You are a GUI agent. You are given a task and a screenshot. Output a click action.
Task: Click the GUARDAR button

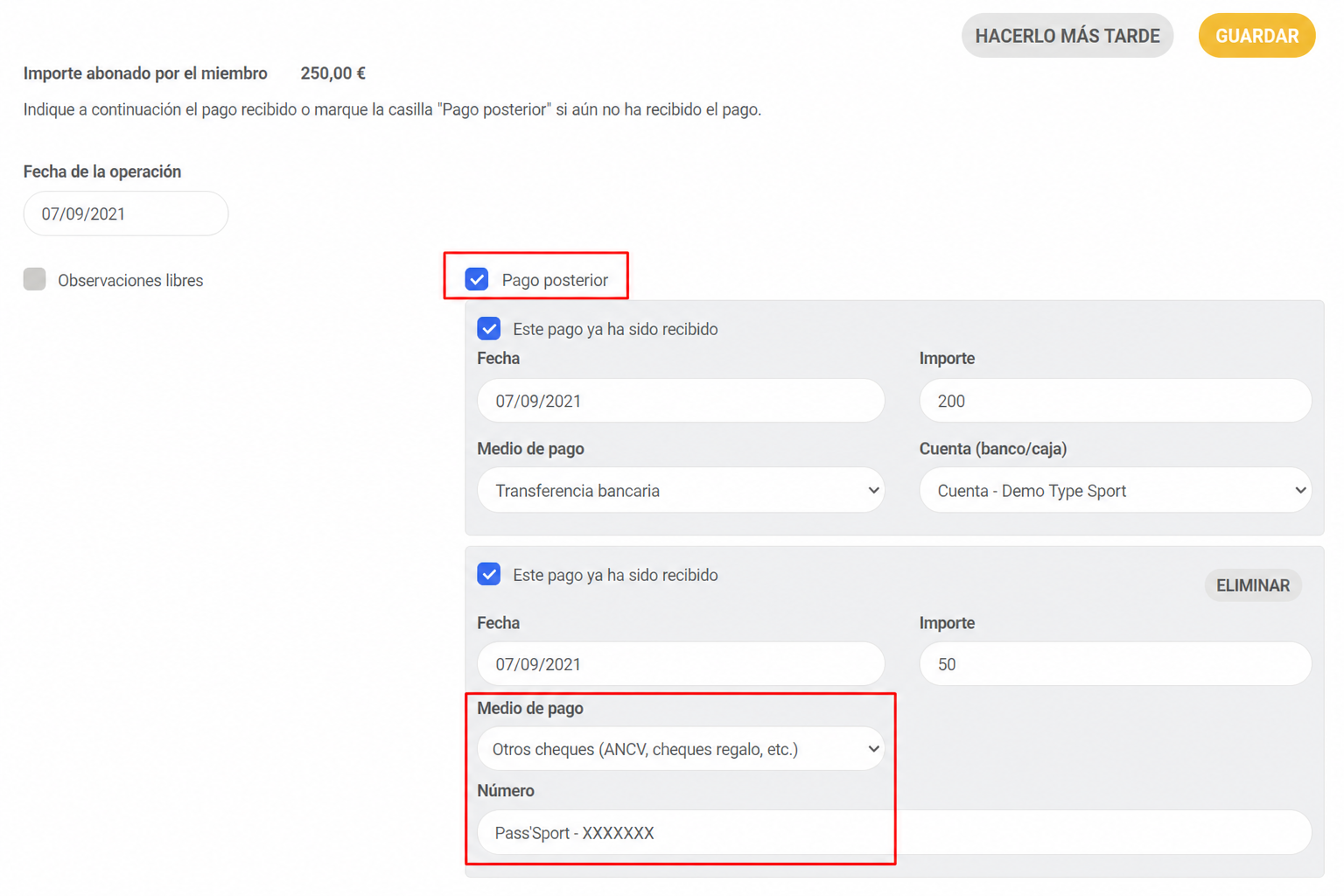pos(1256,36)
